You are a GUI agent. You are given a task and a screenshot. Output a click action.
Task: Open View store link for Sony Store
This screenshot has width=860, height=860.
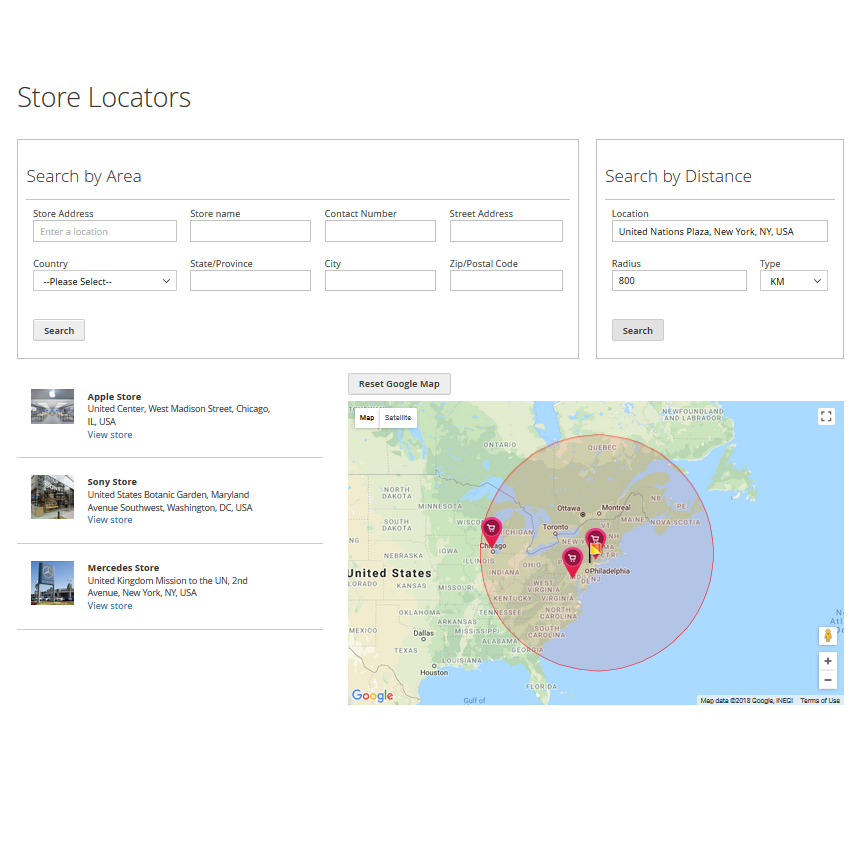110,519
